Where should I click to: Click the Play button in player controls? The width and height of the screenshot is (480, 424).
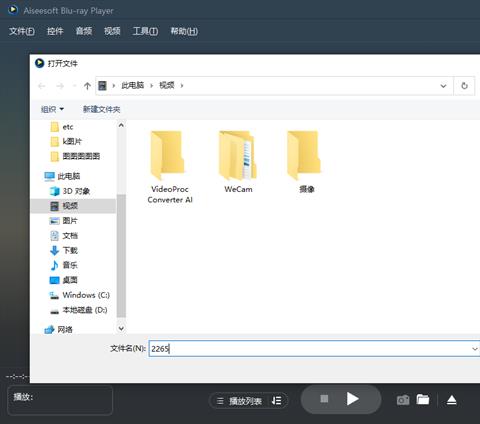coord(353,399)
